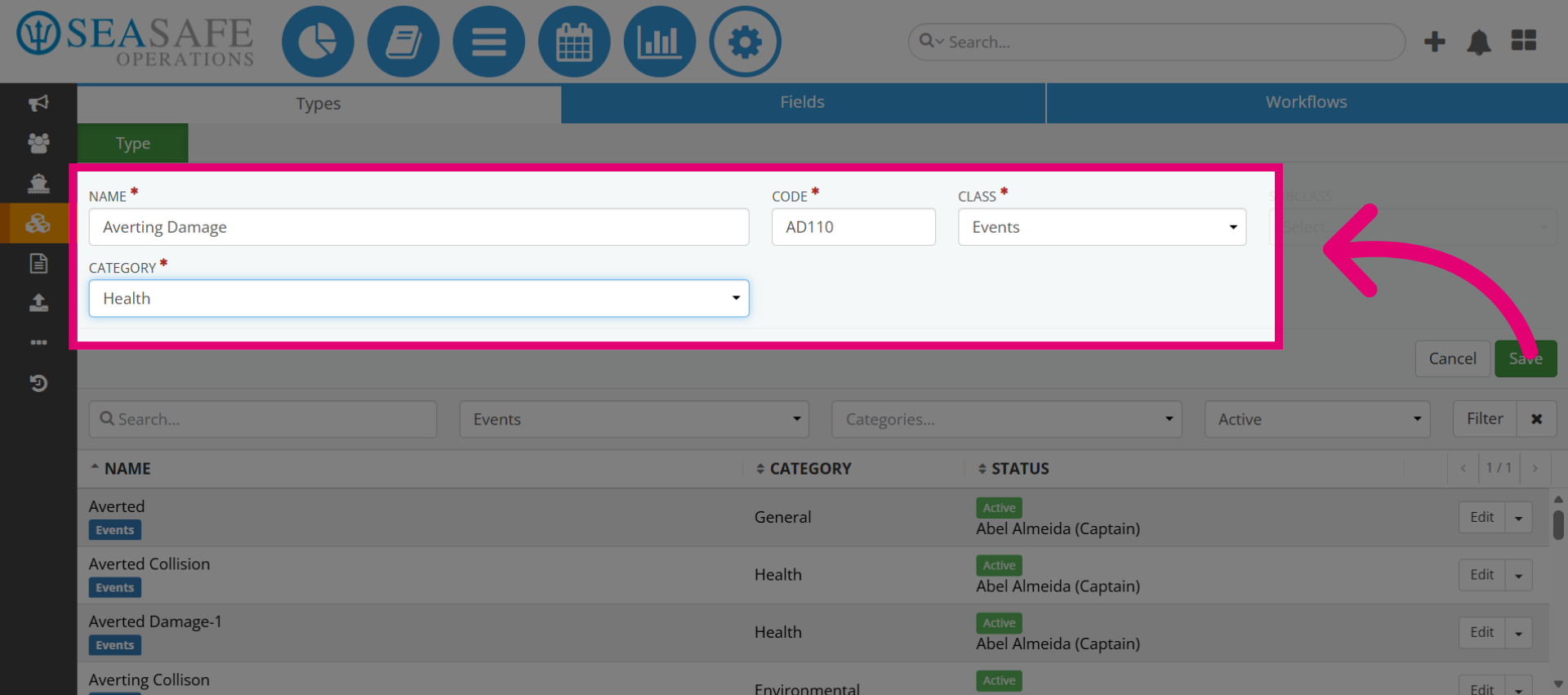Click the Code field with AD110
Image resolution: width=1568 pixels, height=695 pixels.
point(853,227)
